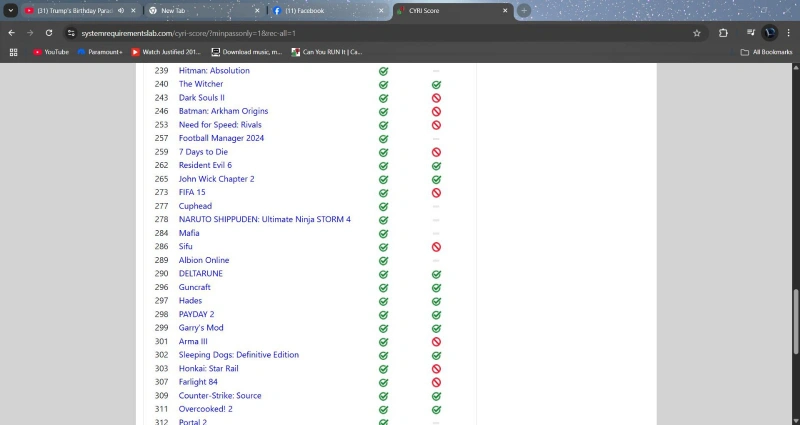Open The Witcher game link
This screenshot has height=425, width=800.
[x=201, y=84]
